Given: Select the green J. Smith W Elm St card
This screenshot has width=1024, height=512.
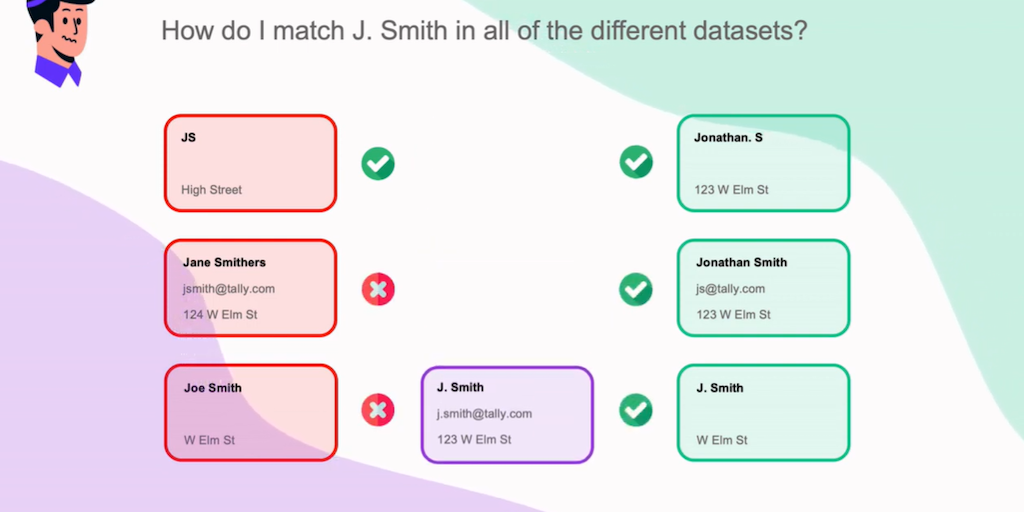Looking at the screenshot, I should (x=763, y=413).
